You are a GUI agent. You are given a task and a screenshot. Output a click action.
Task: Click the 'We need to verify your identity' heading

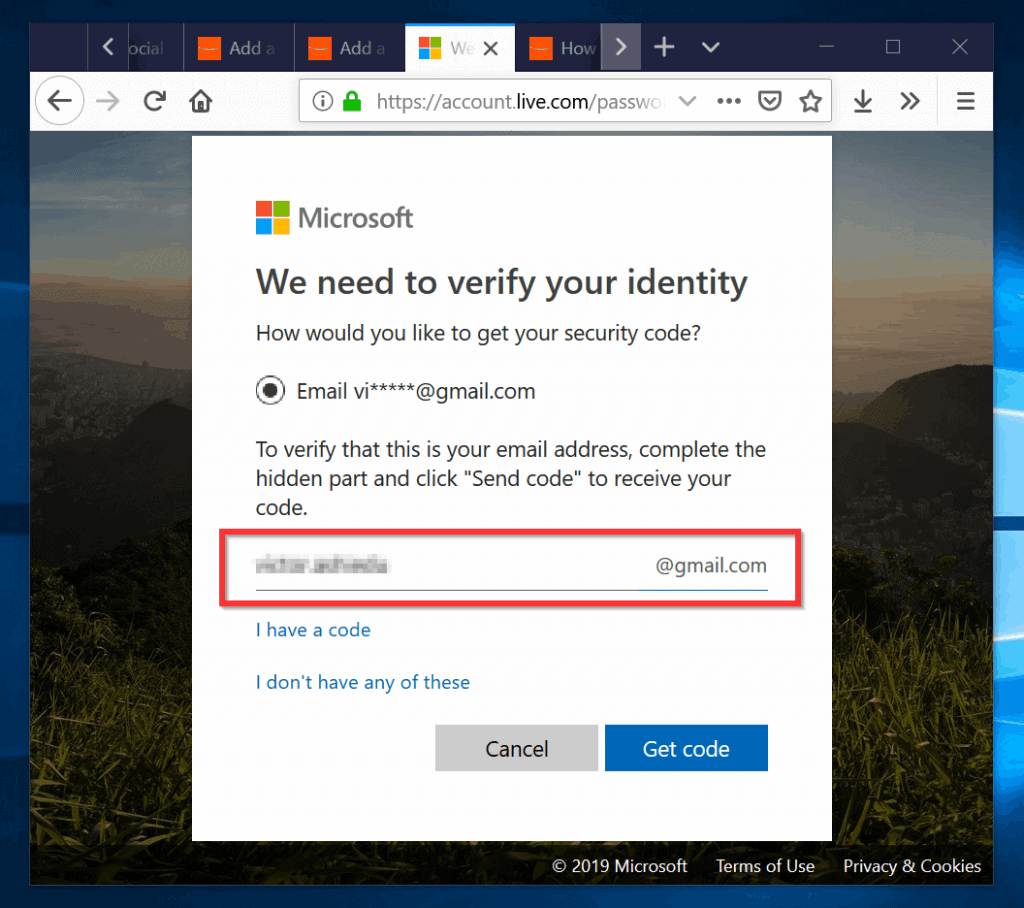tap(502, 283)
